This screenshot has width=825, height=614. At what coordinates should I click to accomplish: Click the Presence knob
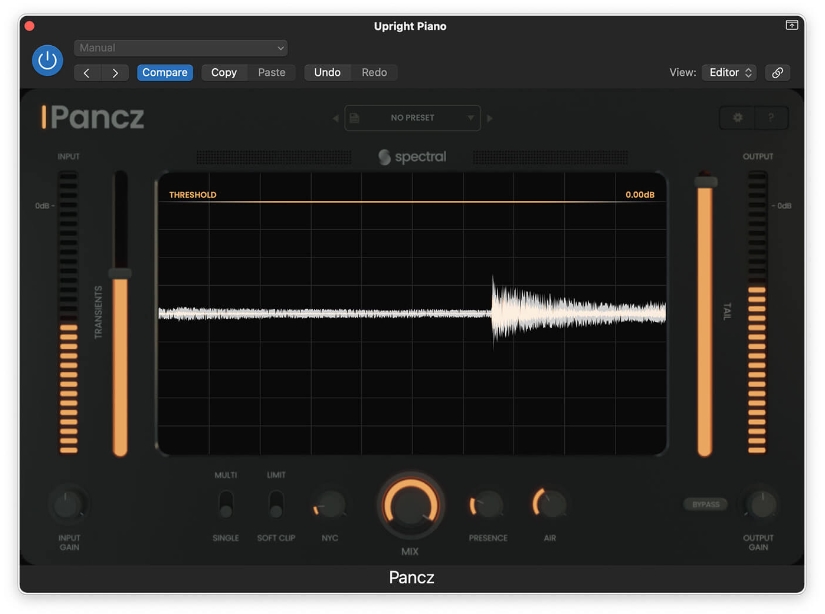coord(488,506)
